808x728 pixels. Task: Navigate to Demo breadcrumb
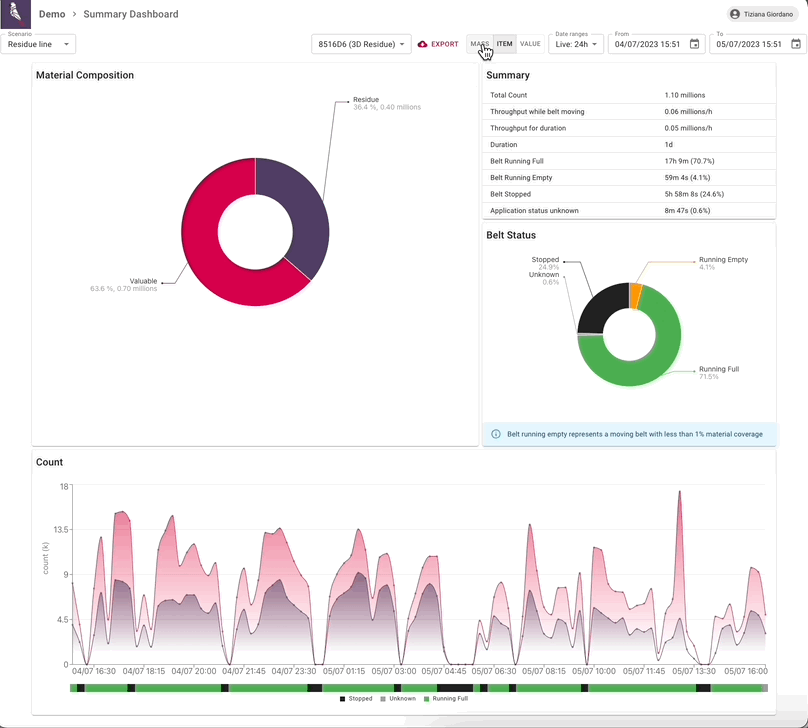tap(52, 15)
